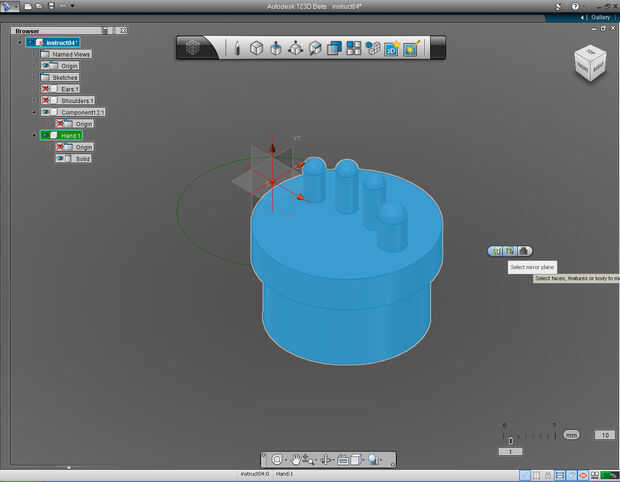Open the Pattern grid tool

[353, 48]
